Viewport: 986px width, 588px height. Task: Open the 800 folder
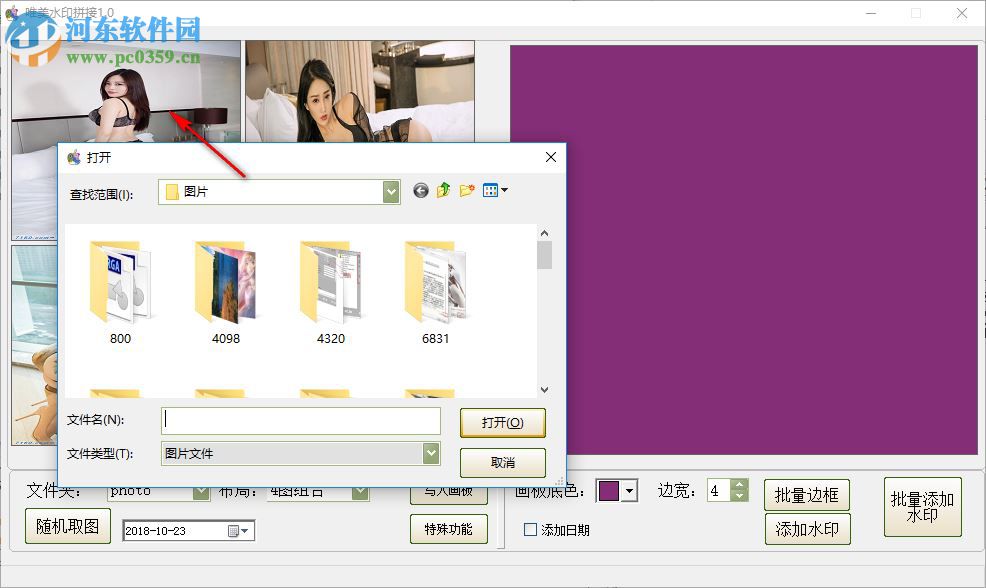pyautogui.click(x=120, y=292)
